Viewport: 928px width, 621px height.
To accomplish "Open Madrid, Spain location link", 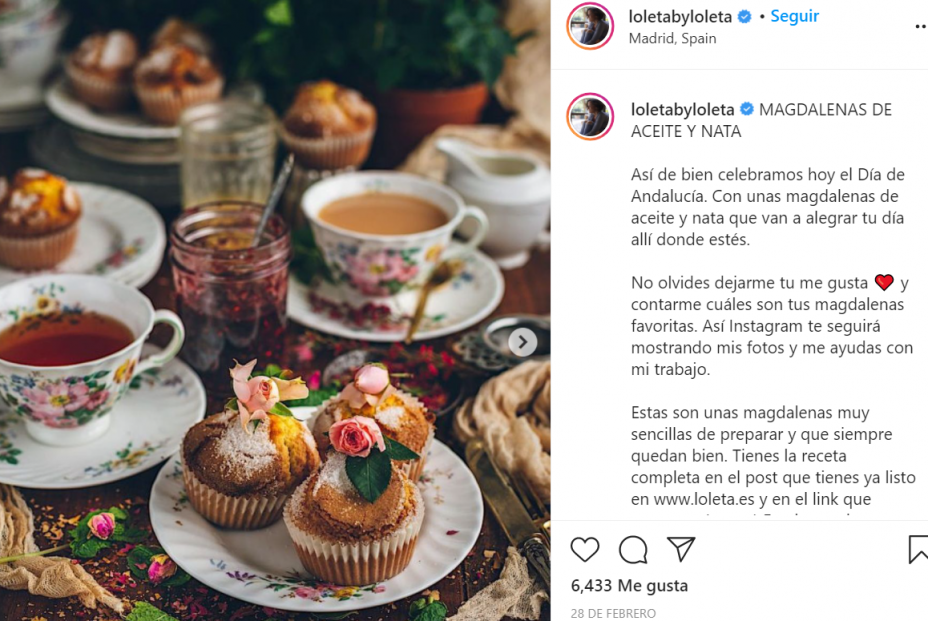I will pos(672,38).
